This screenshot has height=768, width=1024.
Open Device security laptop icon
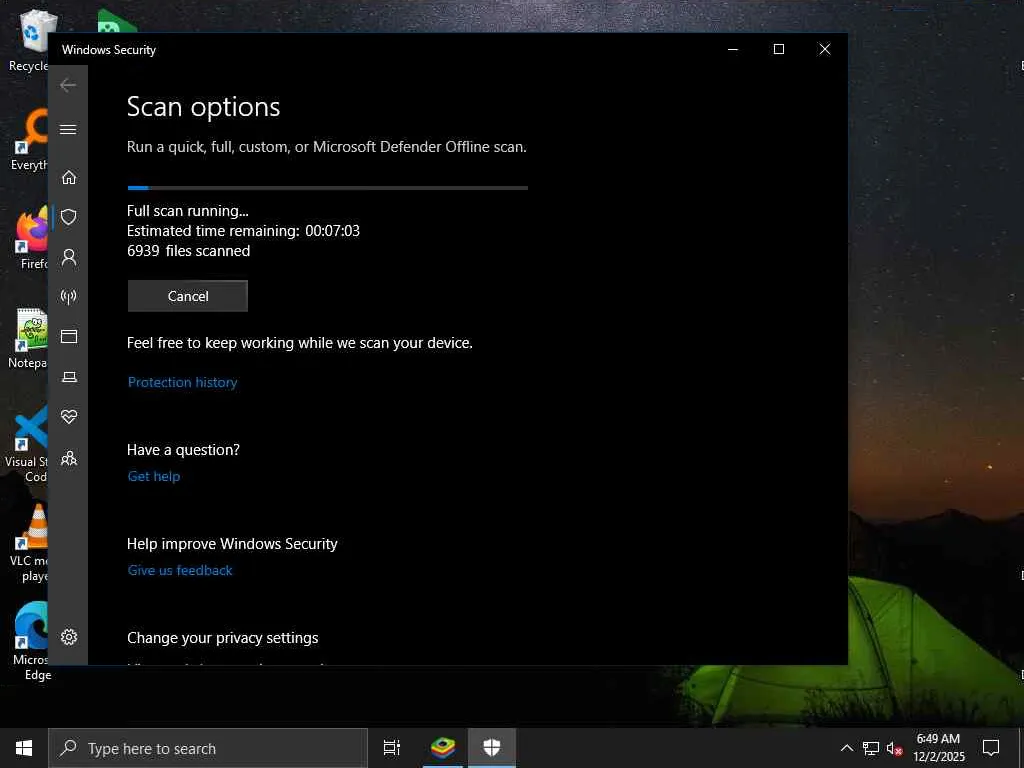click(69, 377)
